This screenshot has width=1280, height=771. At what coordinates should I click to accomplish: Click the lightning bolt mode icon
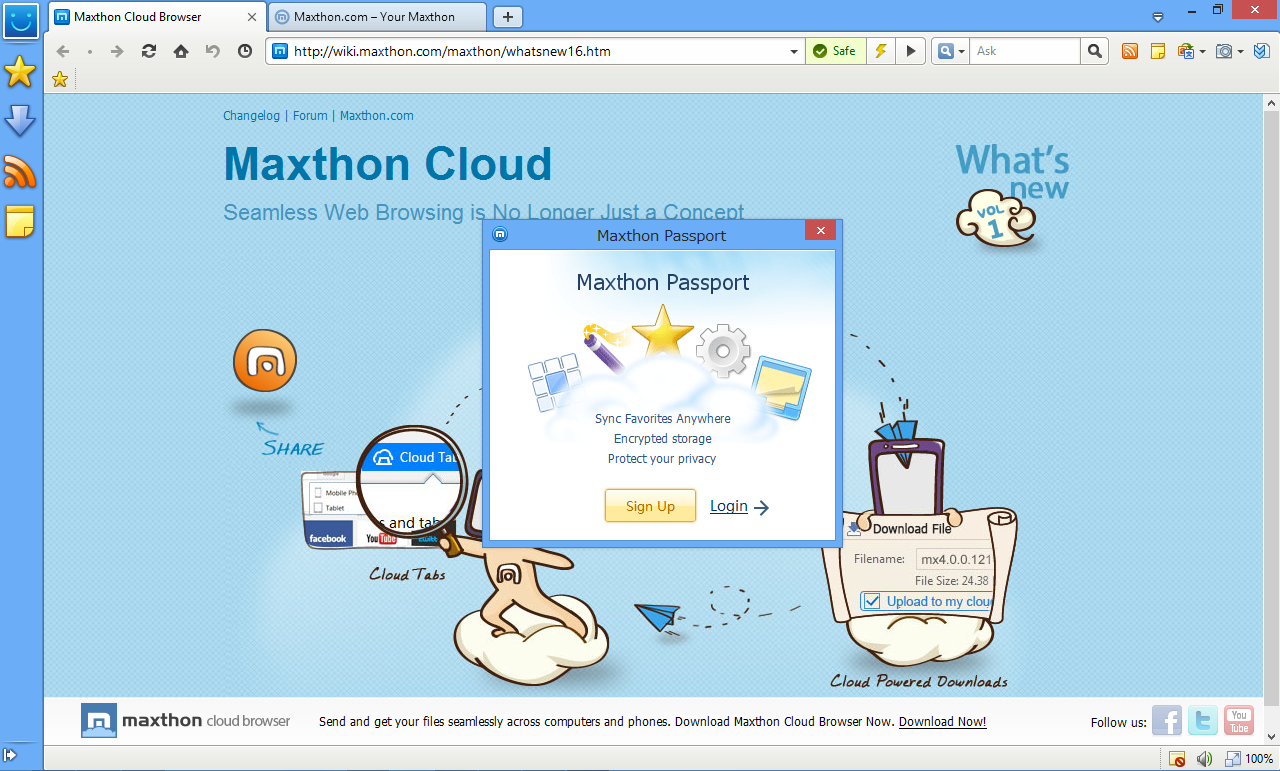click(881, 51)
